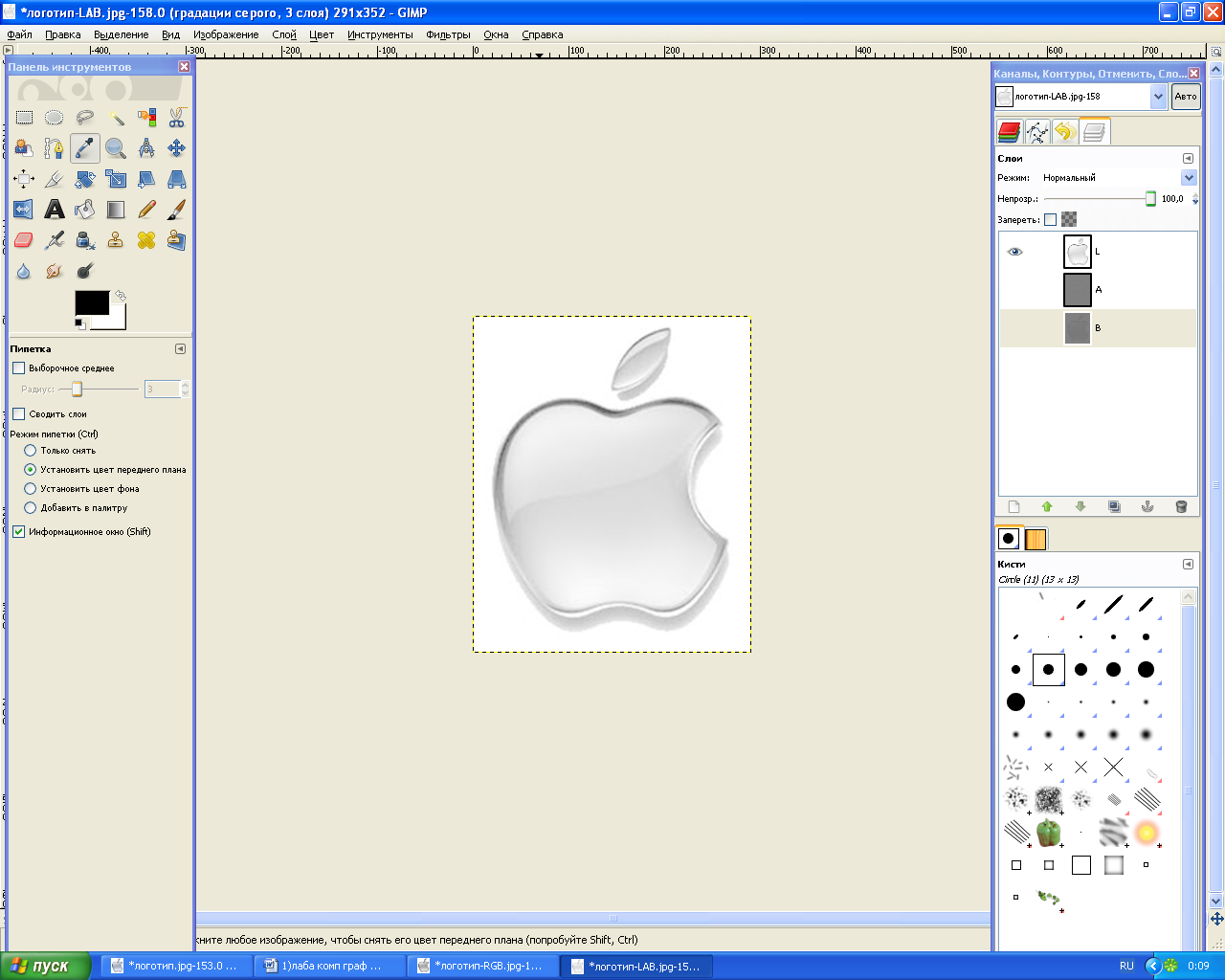Viewport: 1225px width, 980px height.
Task: Select the green pepper brush
Action: click(1049, 833)
